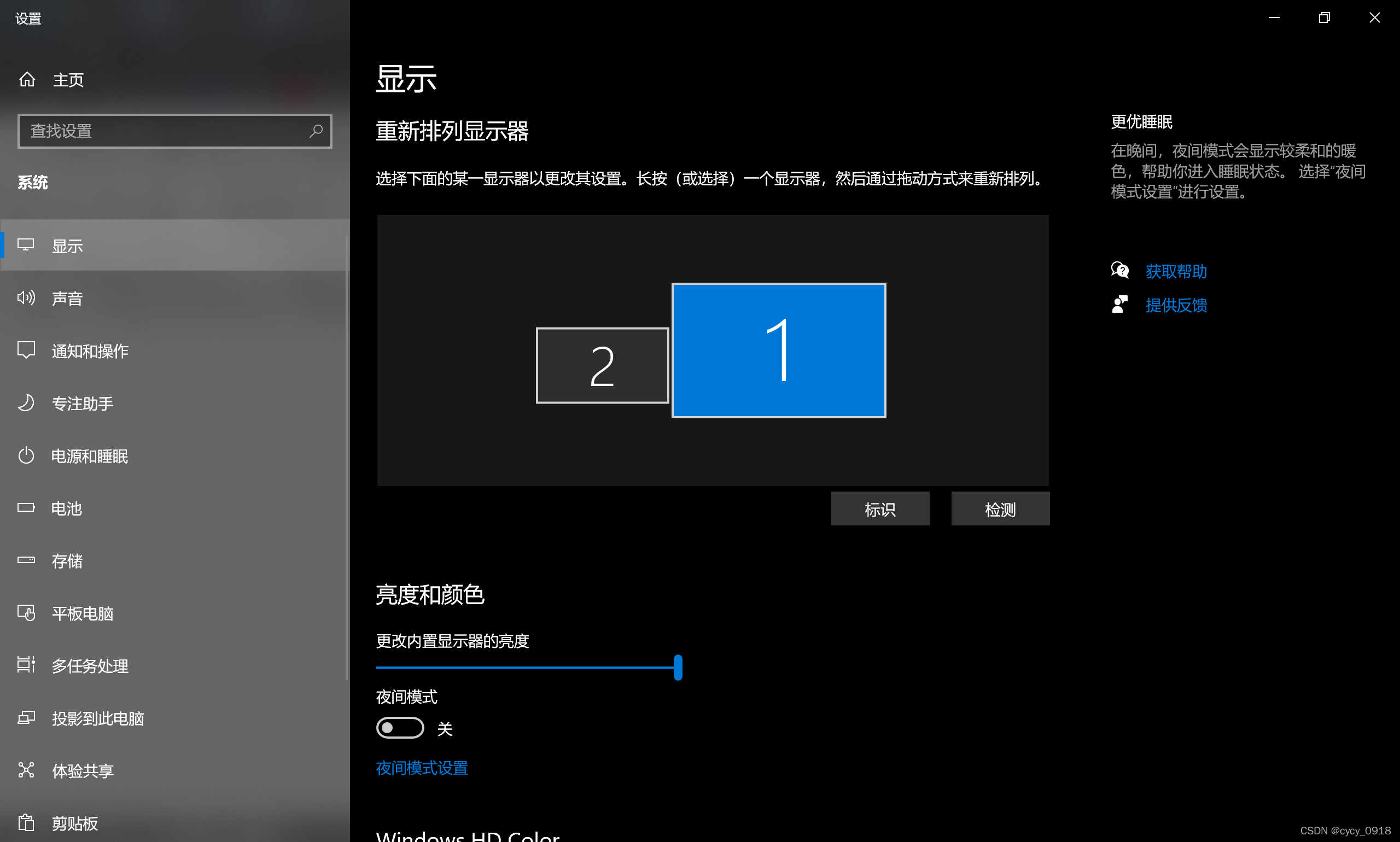Toggle the 夜间模式 night light switch

tap(400, 727)
